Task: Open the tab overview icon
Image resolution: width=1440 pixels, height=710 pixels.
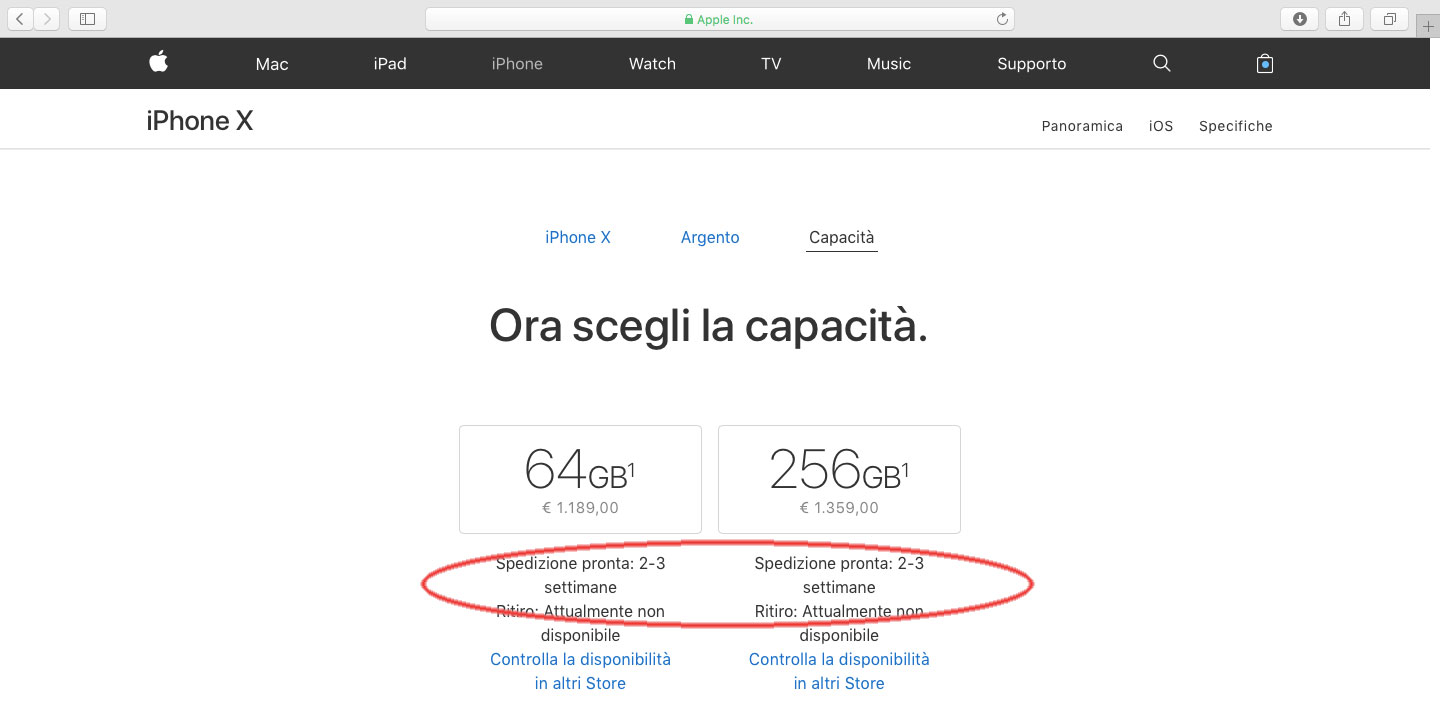Action: click(1389, 18)
